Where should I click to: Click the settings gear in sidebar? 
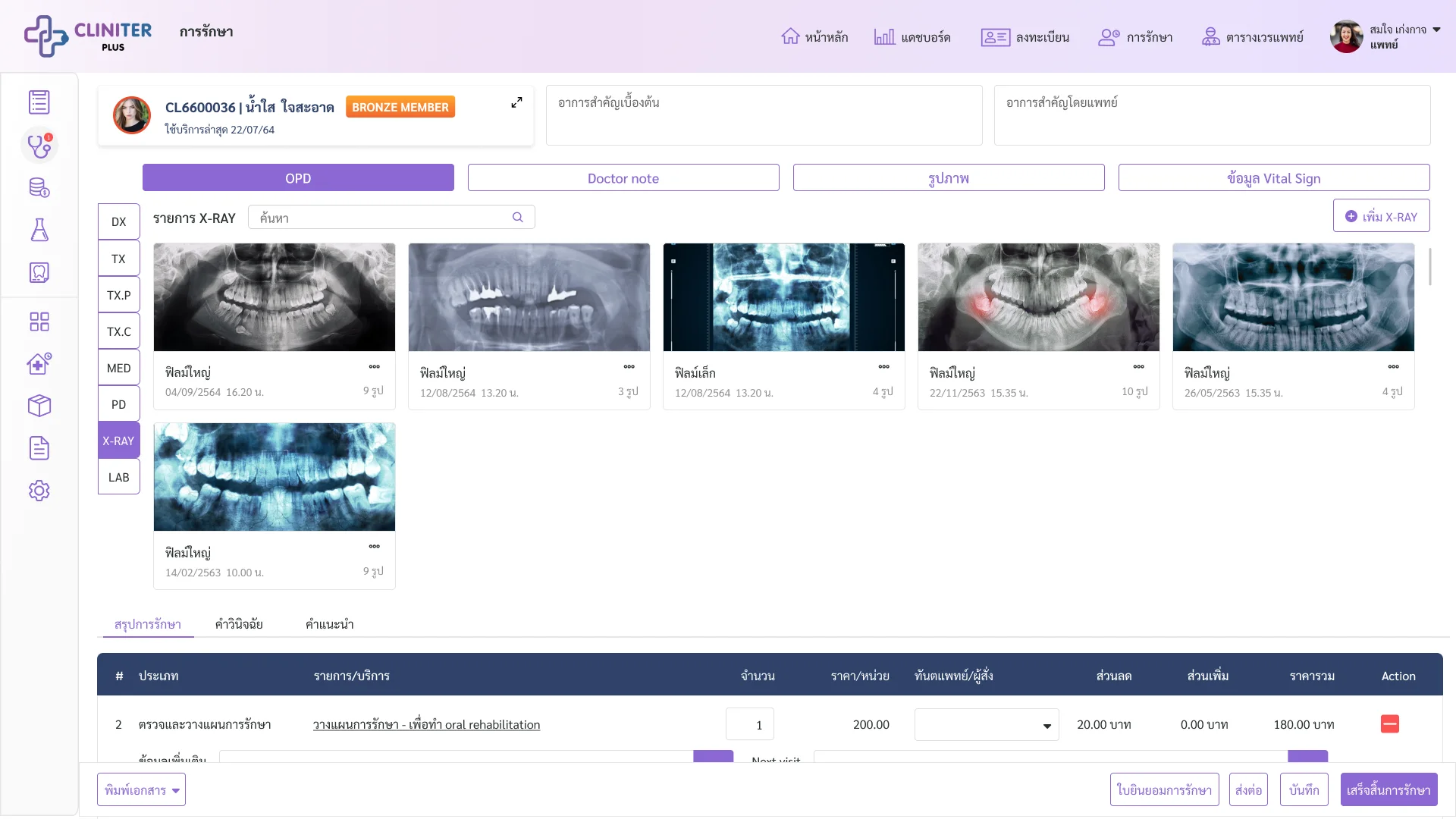[x=39, y=491]
